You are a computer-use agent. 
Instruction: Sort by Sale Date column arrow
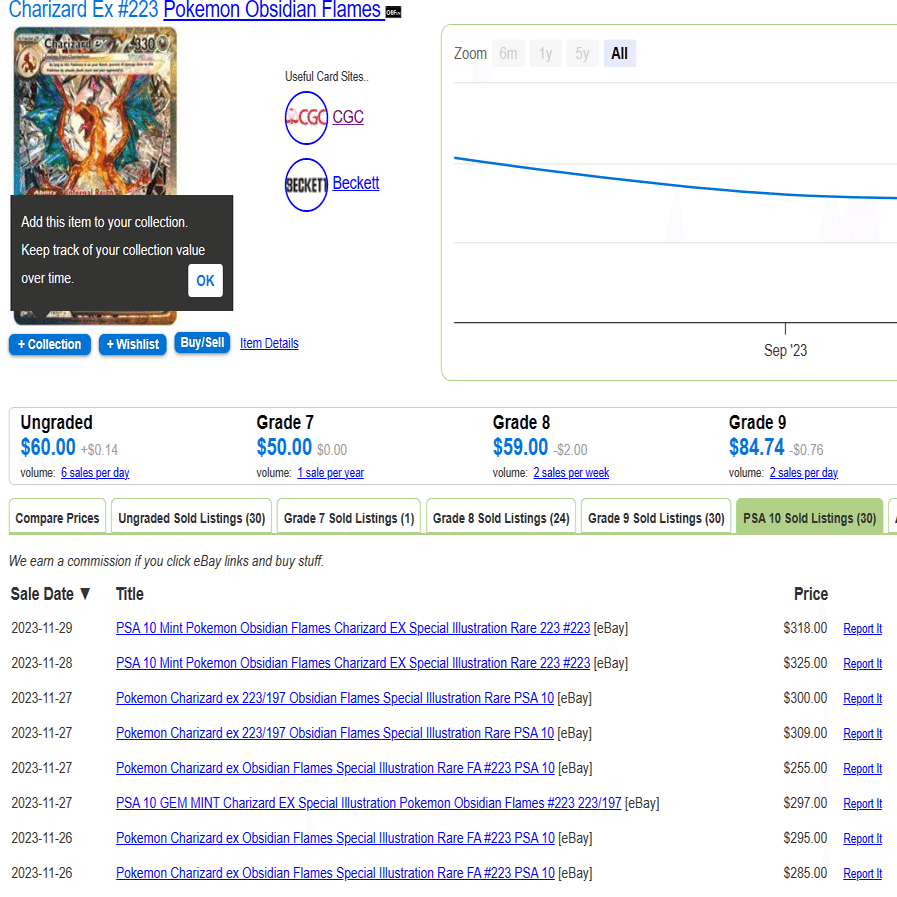click(x=85, y=594)
